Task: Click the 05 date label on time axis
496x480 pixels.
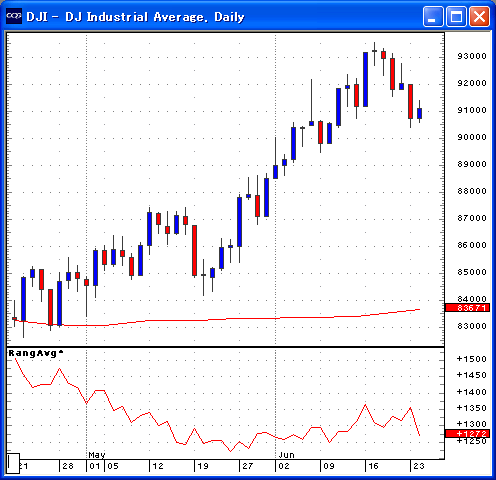Action: (113, 466)
